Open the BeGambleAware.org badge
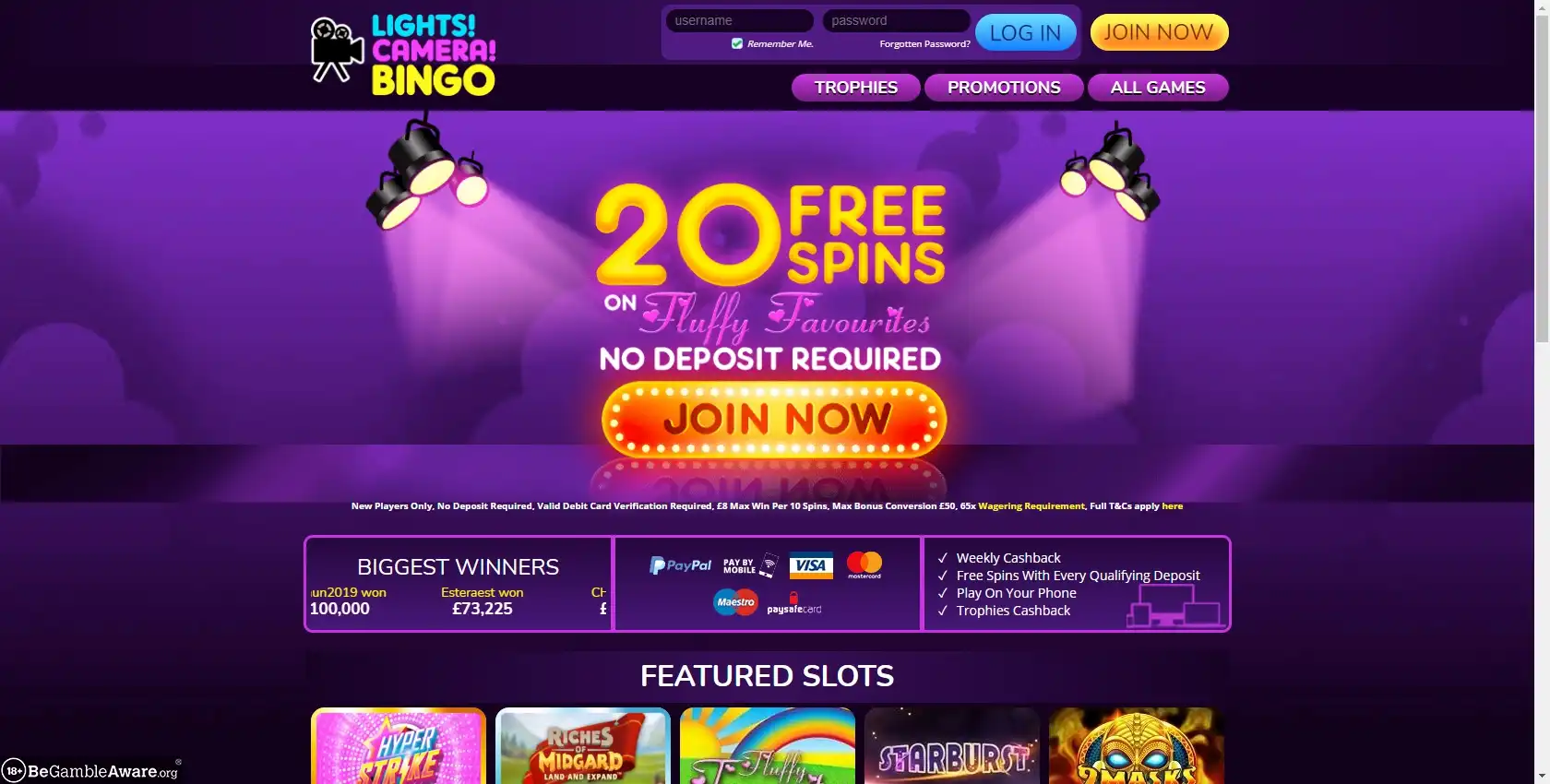The width and height of the screenshot is (1550, 784). (x=91, y=770)
